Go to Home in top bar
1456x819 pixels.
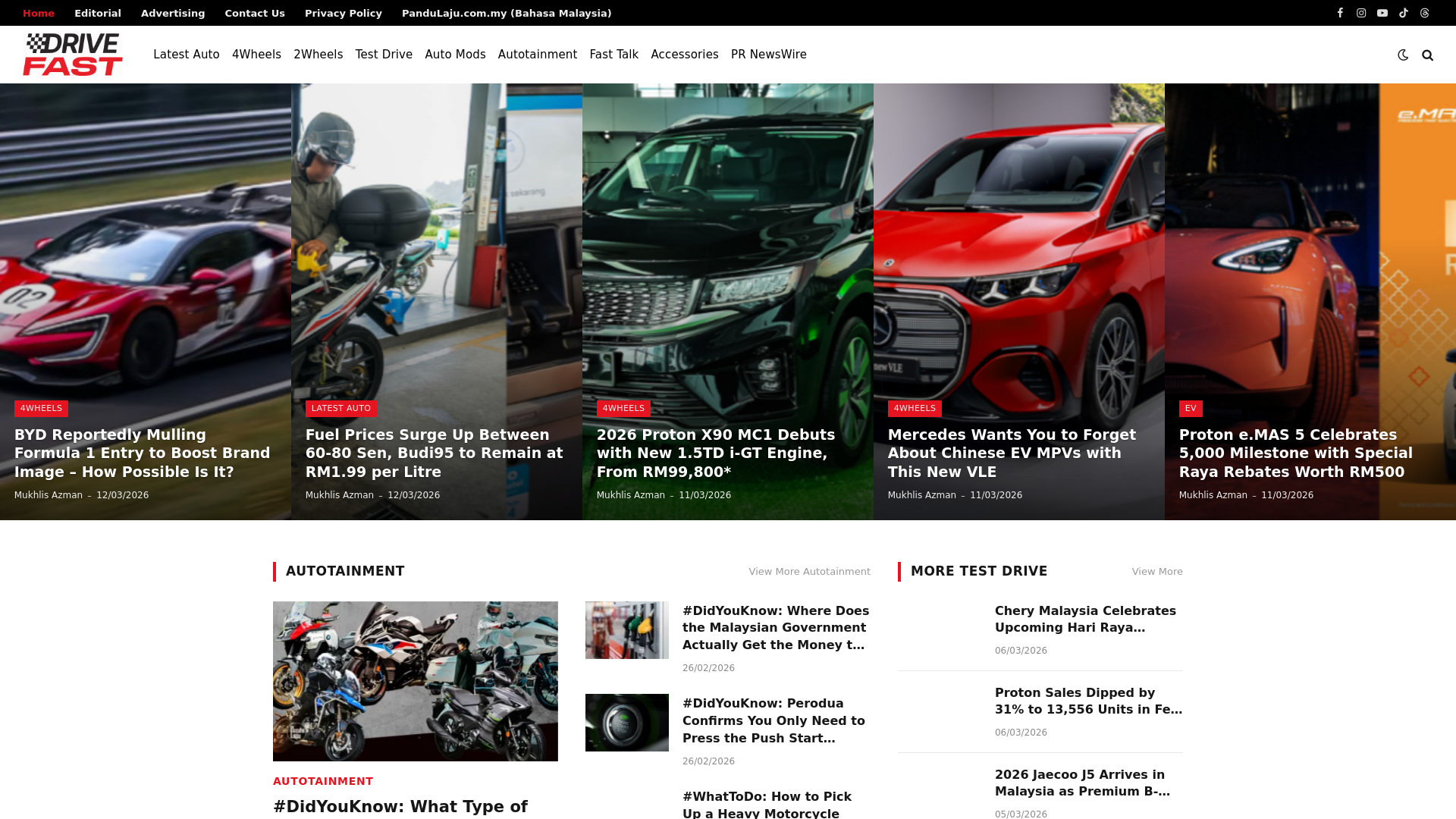pos(39,13)
